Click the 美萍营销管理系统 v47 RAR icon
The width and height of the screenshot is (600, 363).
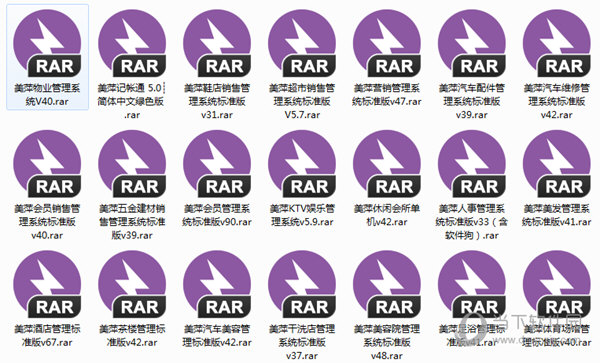[x=387, y=43]
